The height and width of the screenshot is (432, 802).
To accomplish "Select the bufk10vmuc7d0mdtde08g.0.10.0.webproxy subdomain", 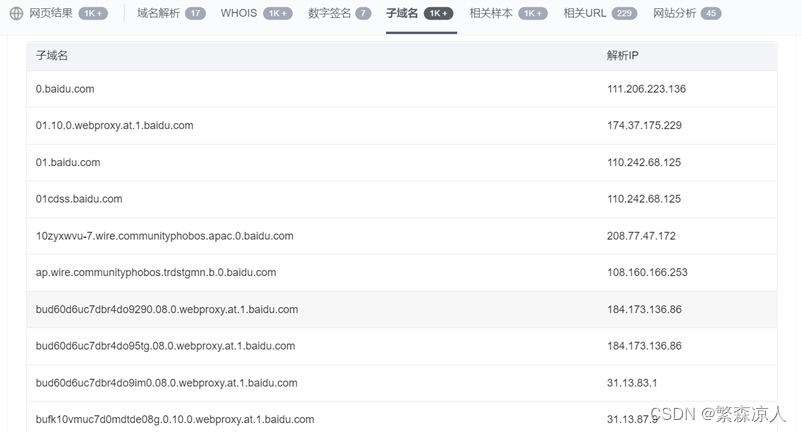I will pos(175,419).
